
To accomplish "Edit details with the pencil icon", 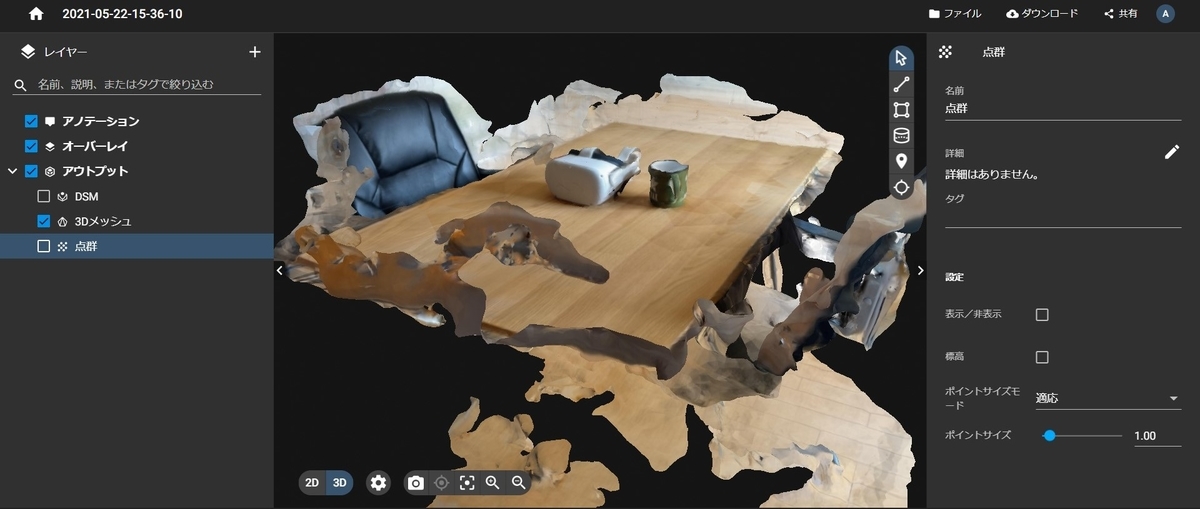I will point(1172,152).
